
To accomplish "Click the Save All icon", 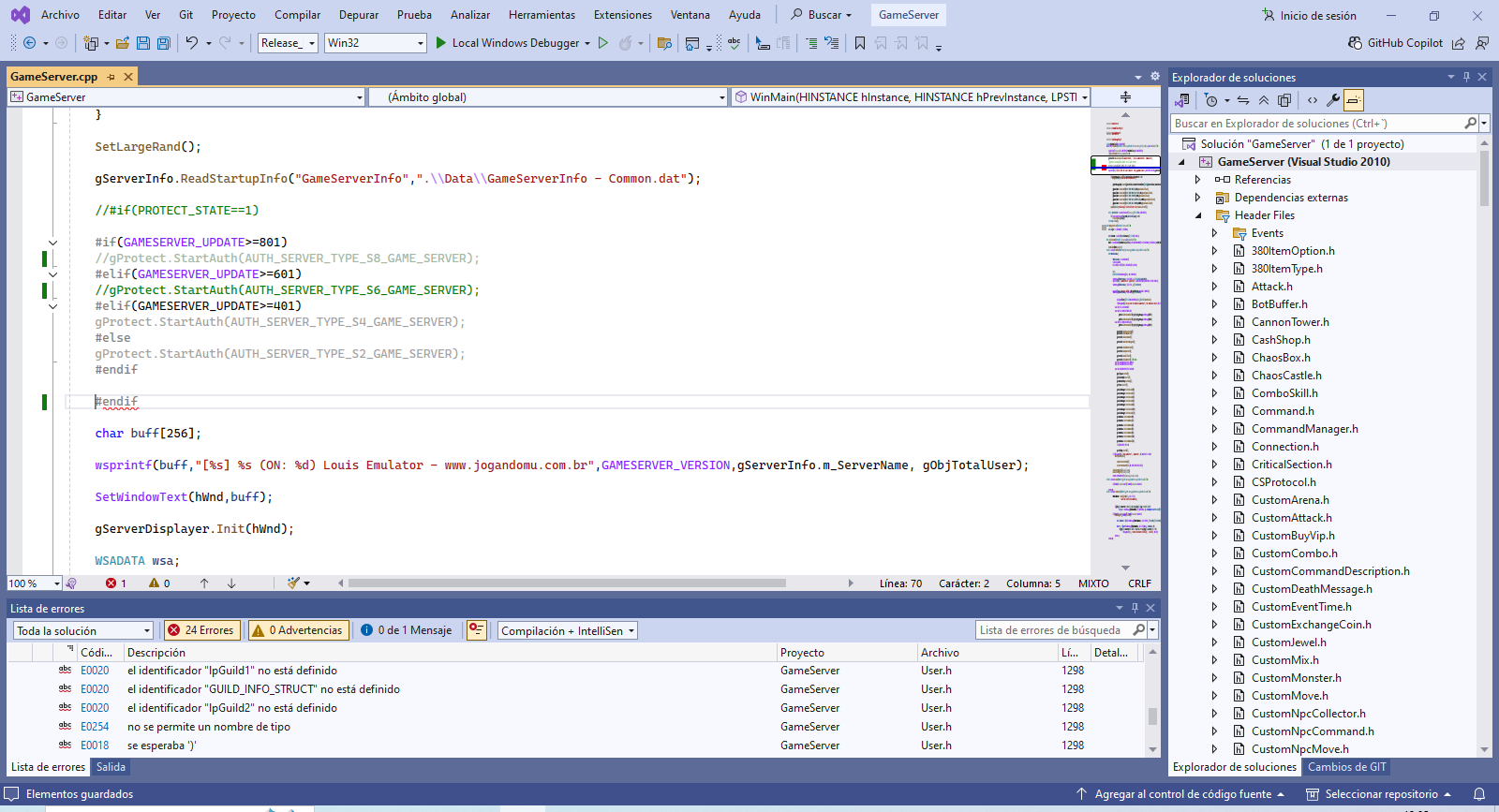I will 164,43.
